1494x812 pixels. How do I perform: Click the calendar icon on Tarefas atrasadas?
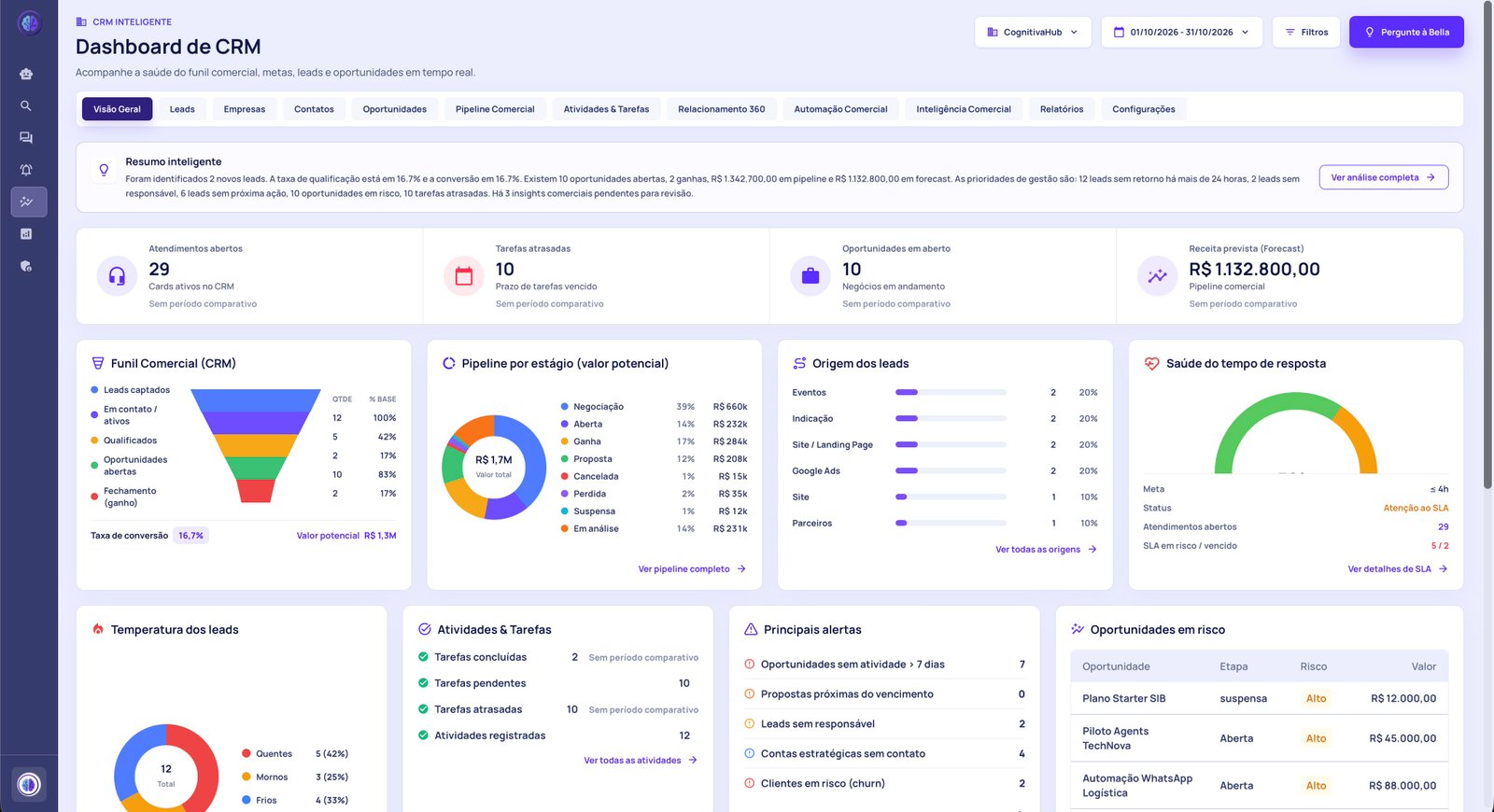(464, 276)
